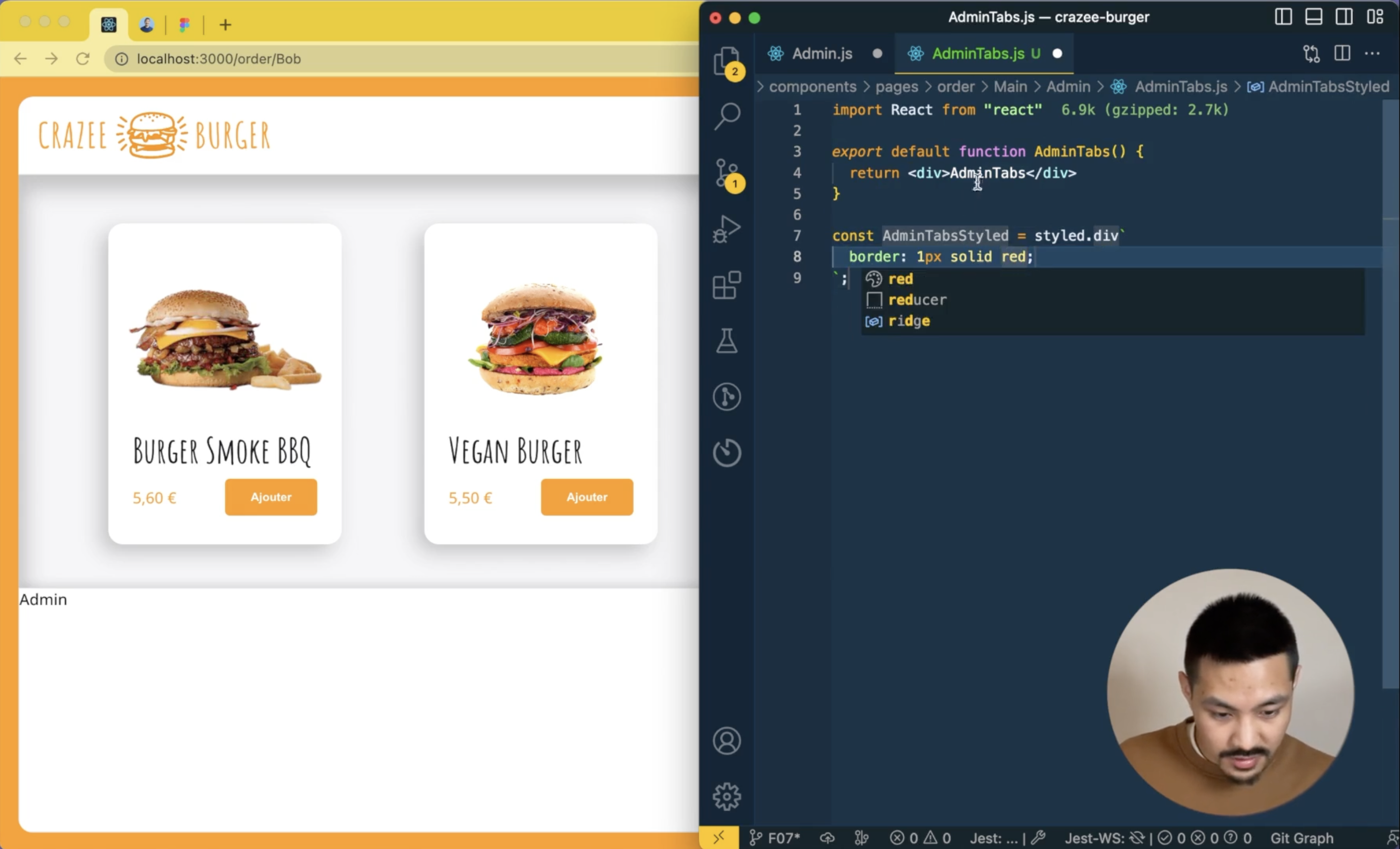Open the Extensions view icon
The height and width of the screenshot is (849, 1400).
pyautogui.click(x=727, y=285)
